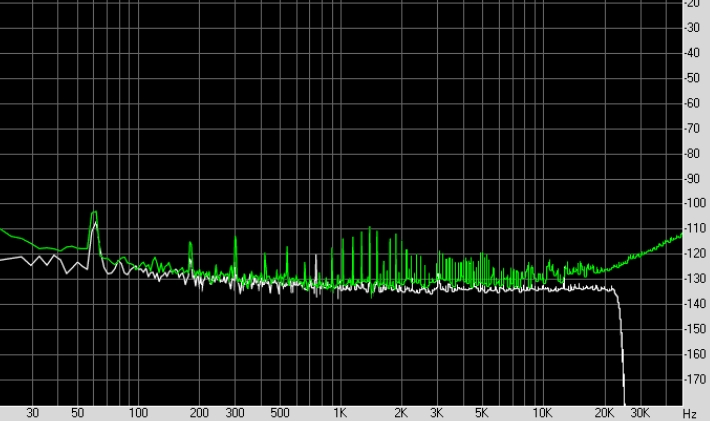Click the -170 dB level label

click(694, 379)
